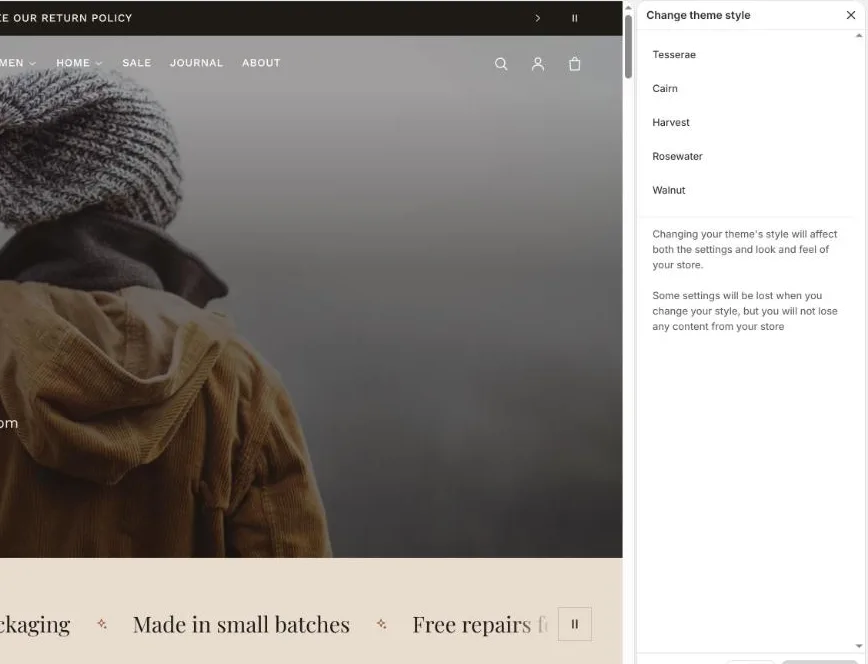This screenshot has width=868, height=664.
Task: Open the shopping bag cart icon
Action: click(575, 64)
